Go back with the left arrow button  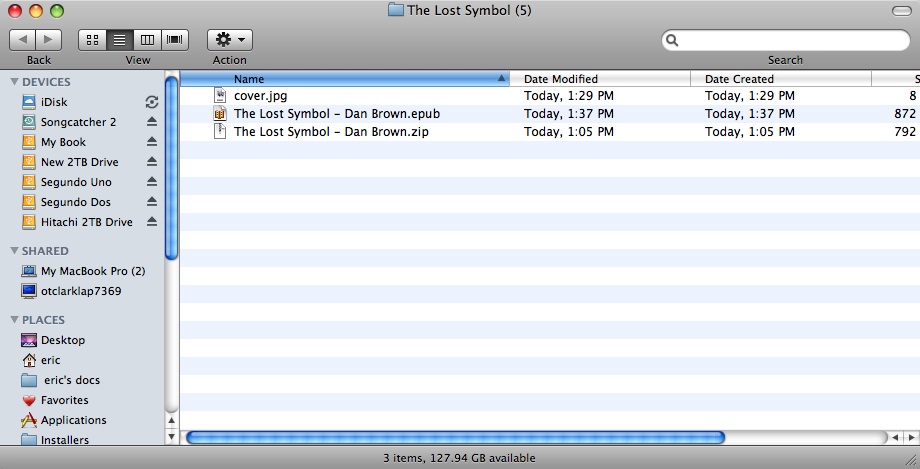pyautogui.click(x=22, y=40)
